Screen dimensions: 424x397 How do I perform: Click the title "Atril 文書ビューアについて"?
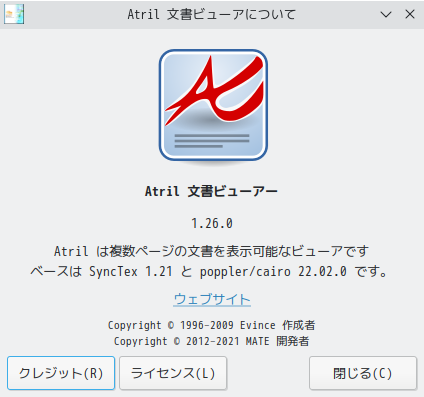212,14
